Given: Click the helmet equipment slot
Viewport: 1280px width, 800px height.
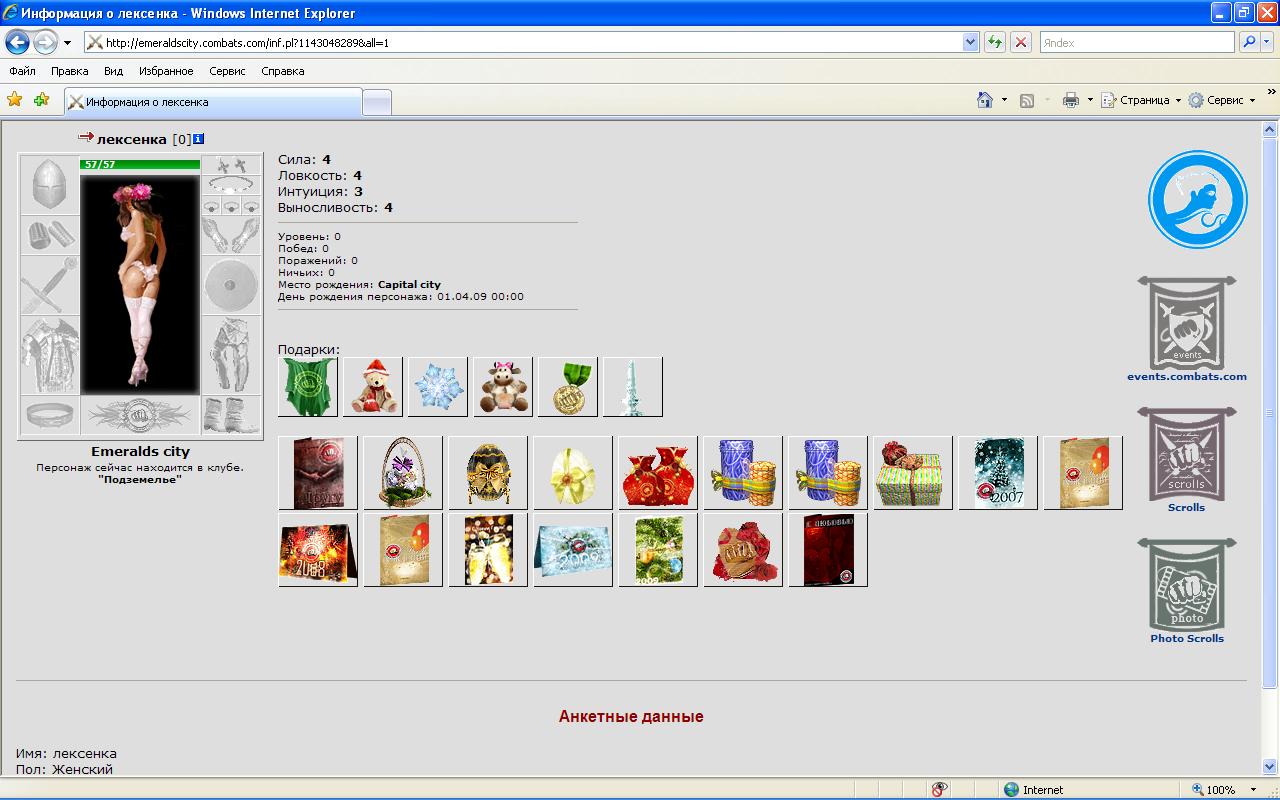Looking at the screenshot, I should (x=49, y=184).
